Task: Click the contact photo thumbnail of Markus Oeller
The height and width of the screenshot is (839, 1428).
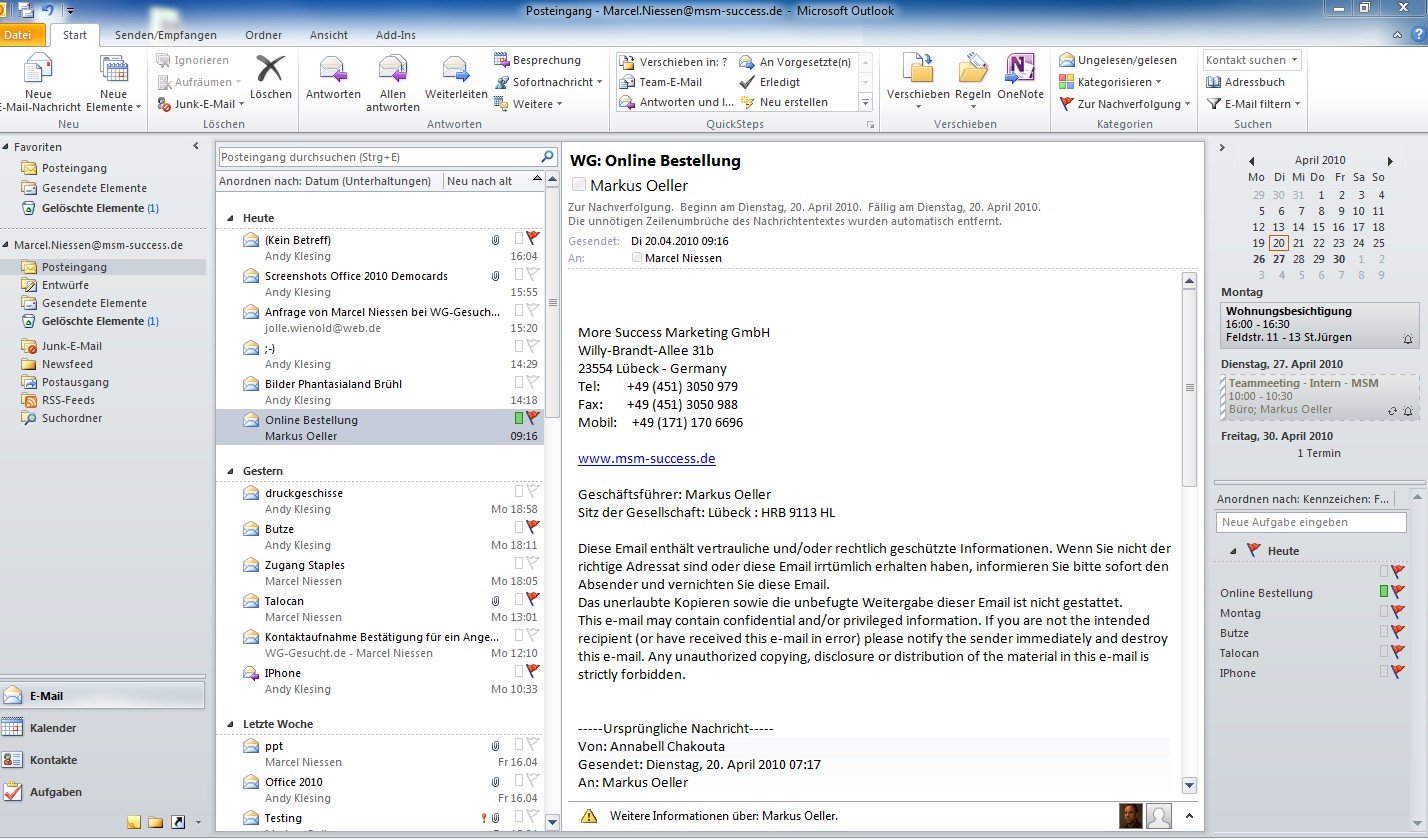Action: click(1130, 815)
